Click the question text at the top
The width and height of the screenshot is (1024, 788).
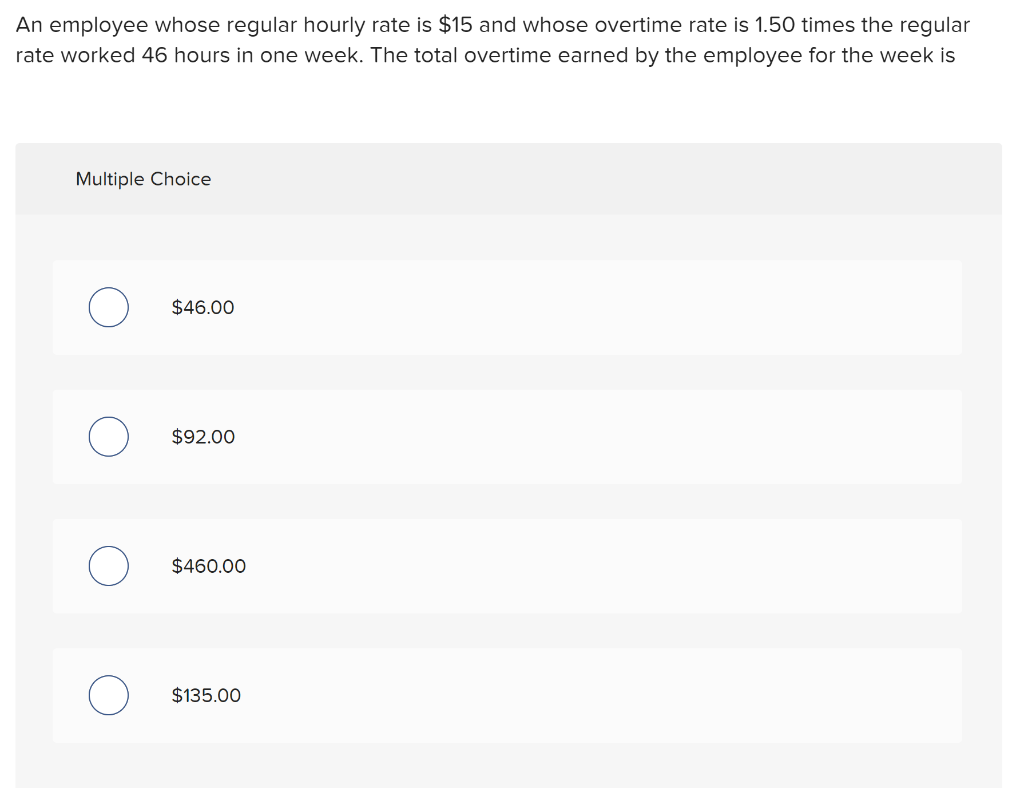492,39
